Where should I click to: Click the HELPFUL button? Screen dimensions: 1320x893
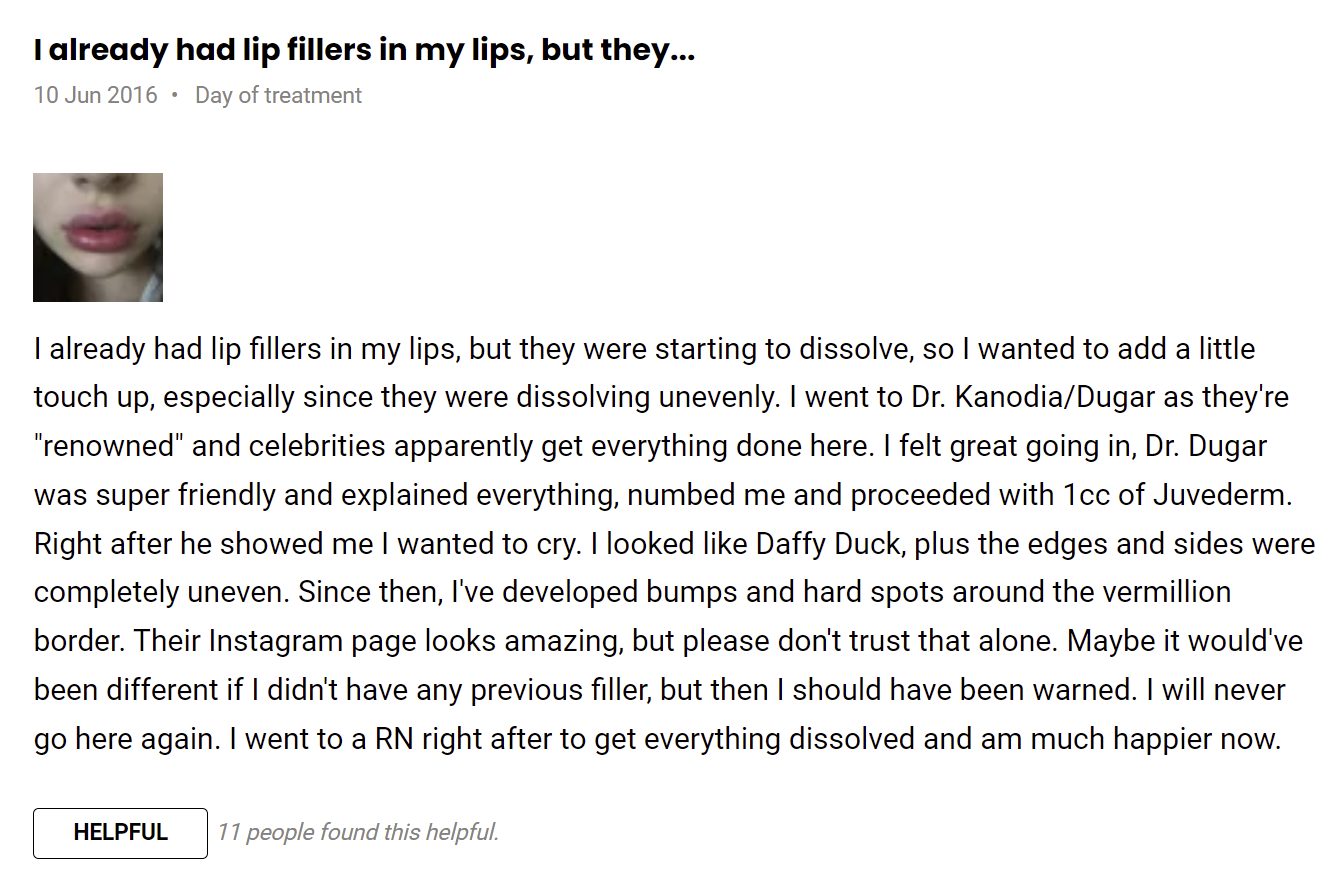pyautogui.click(x=120, y=833)
